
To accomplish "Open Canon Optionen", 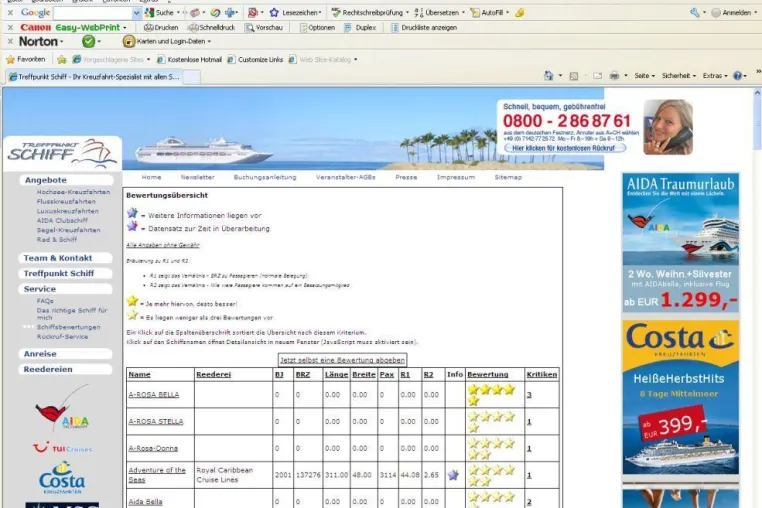I will tap(317, 28).
